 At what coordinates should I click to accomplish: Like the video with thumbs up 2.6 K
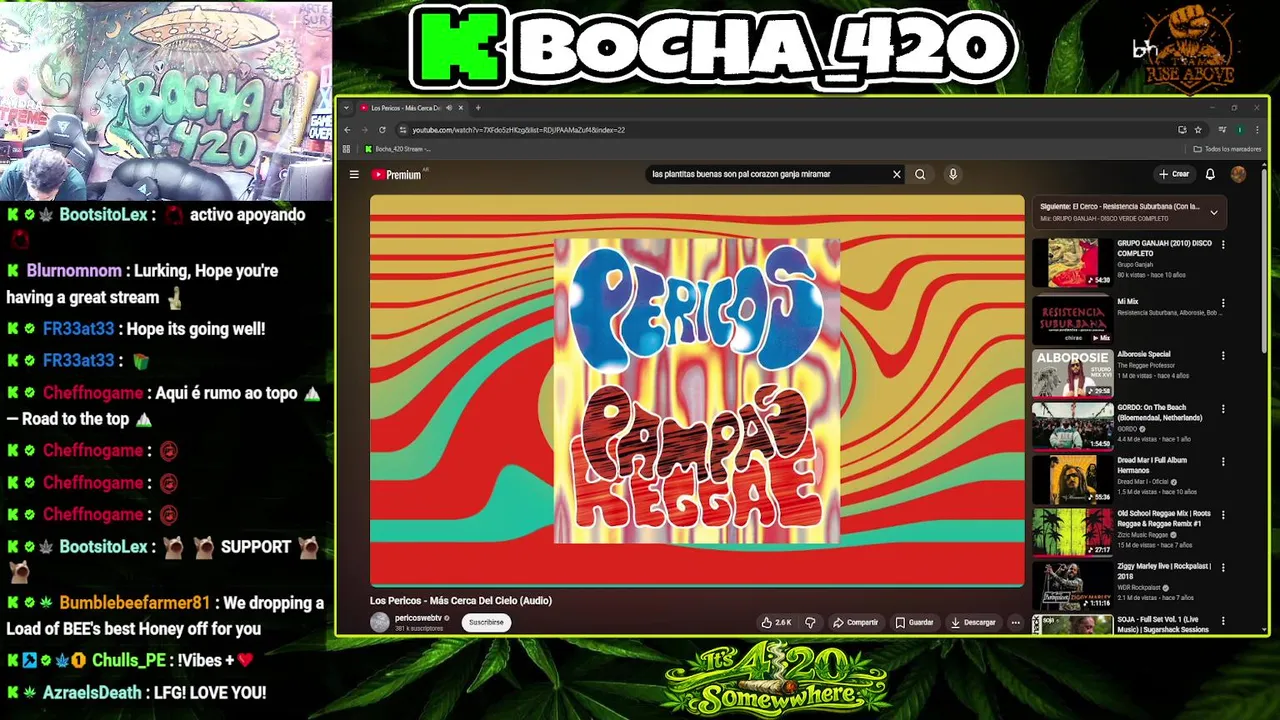click(x=776, y=622)
